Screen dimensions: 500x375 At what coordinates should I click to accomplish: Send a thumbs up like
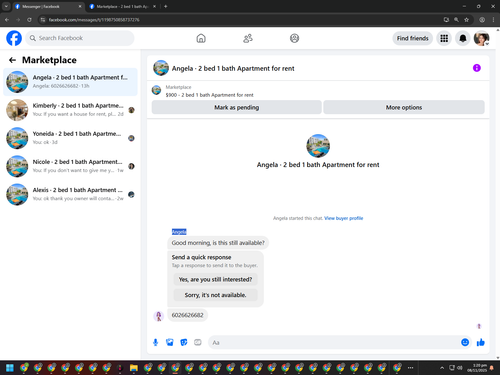tap(481, 342)
